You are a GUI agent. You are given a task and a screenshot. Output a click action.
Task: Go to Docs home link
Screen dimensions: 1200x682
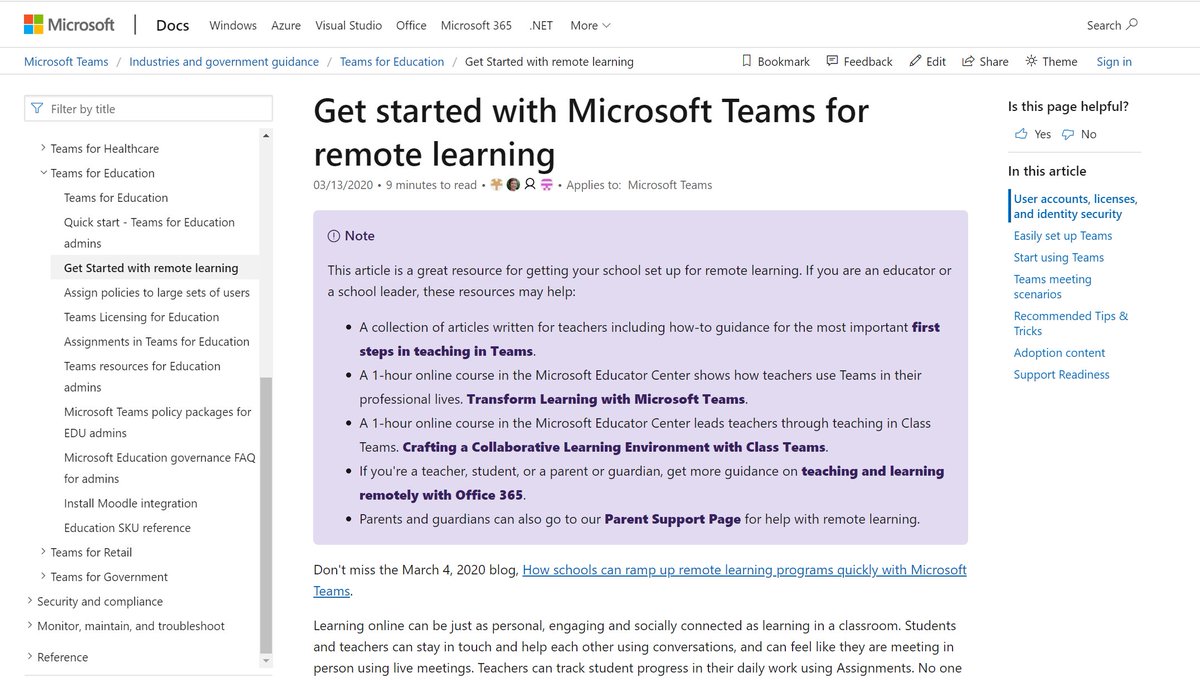(x=172, y=25)
